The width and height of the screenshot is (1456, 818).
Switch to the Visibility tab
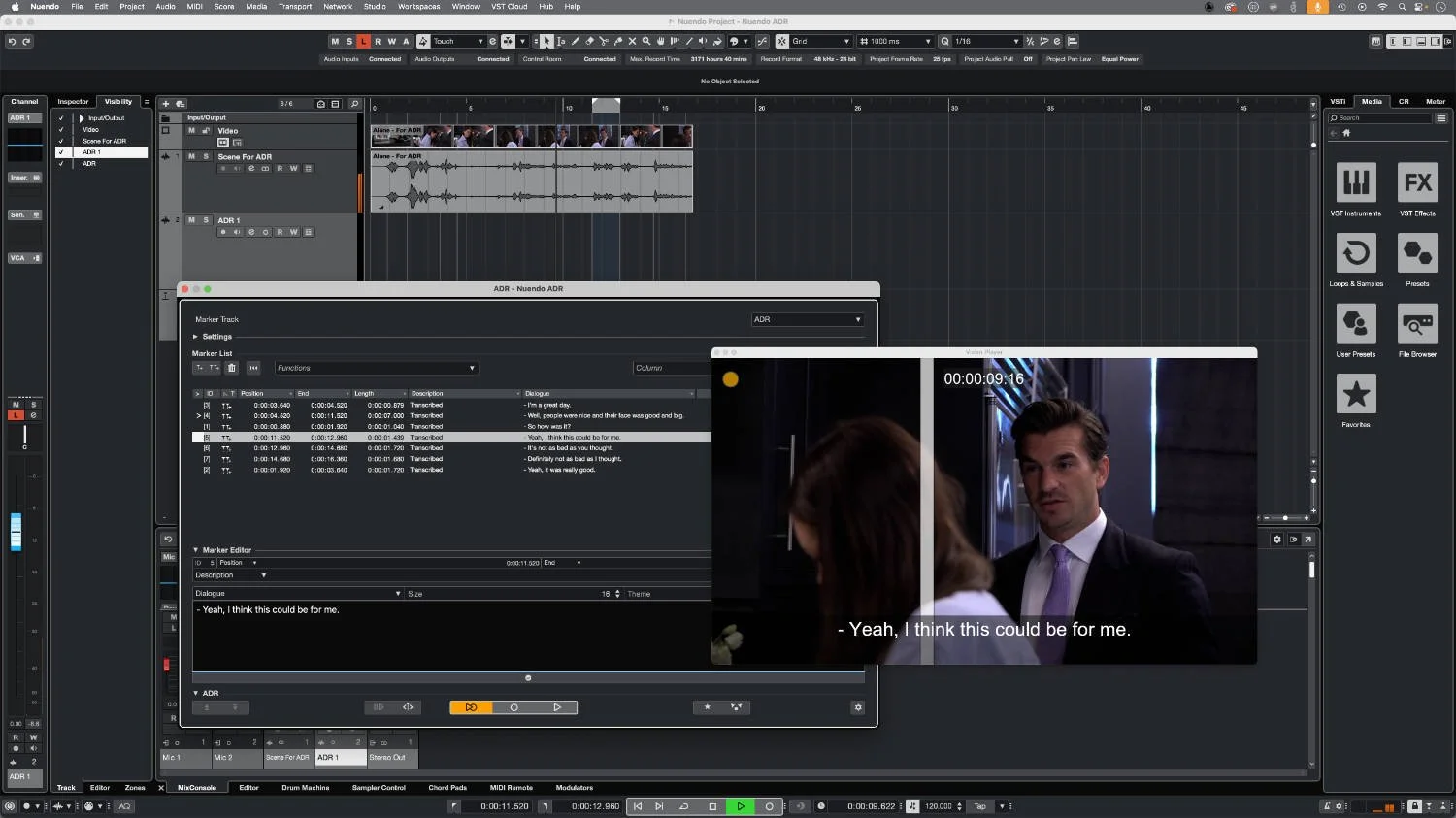coord(118,101)
